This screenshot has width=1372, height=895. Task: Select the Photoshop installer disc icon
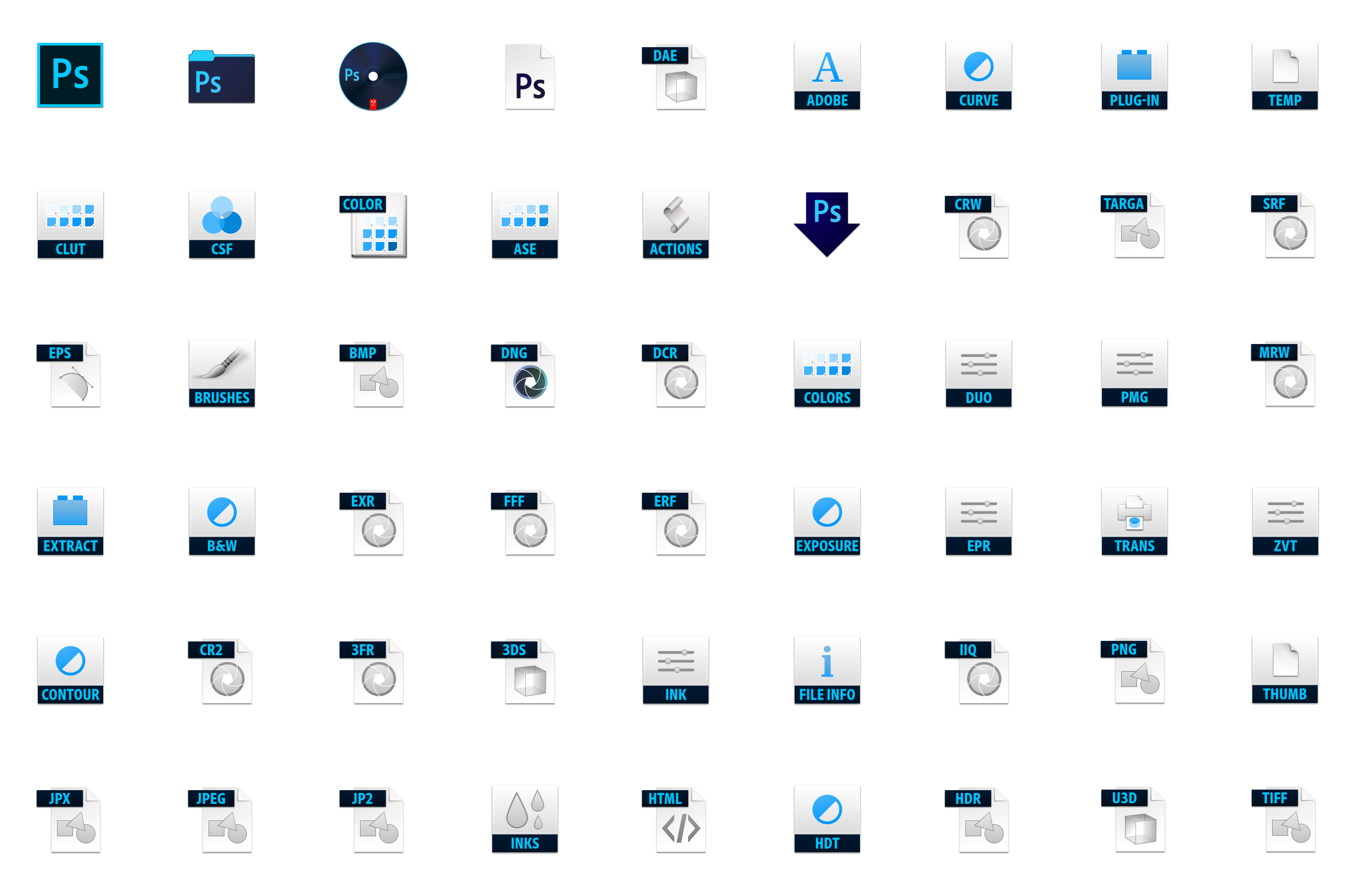coord(373,76)
